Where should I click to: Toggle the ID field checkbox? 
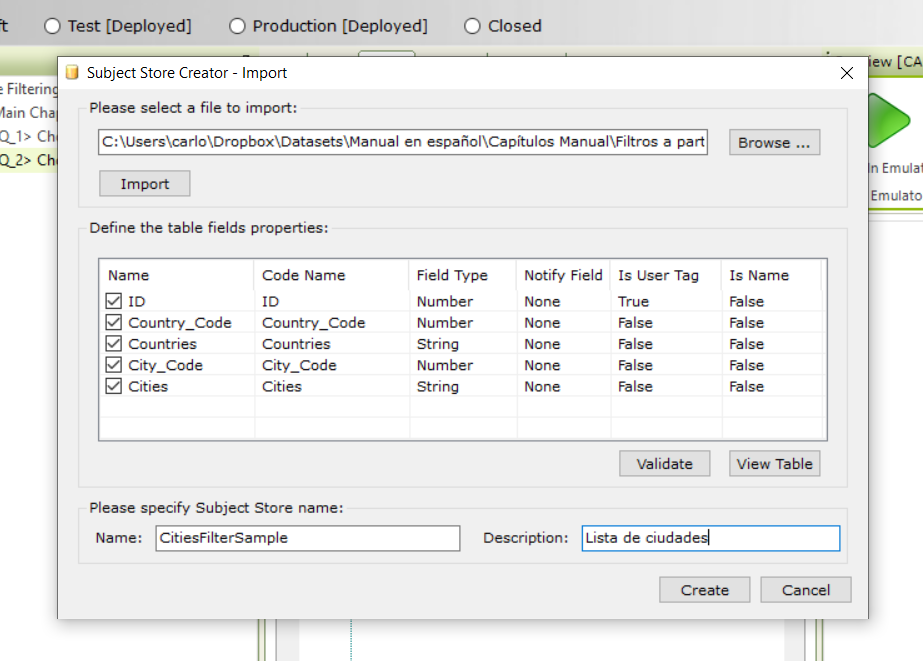[114, 301]
